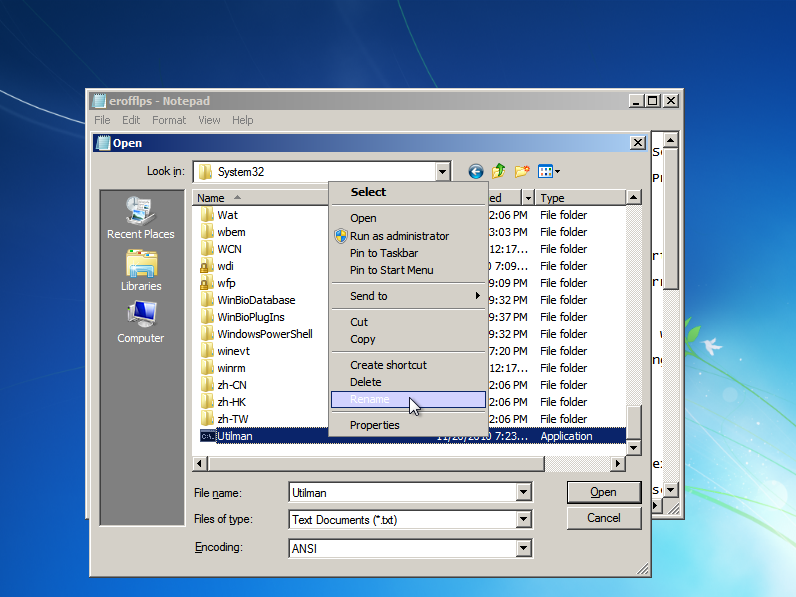Select Run as administrator menu entry
The image size is (796, 597).
point(399,236)
